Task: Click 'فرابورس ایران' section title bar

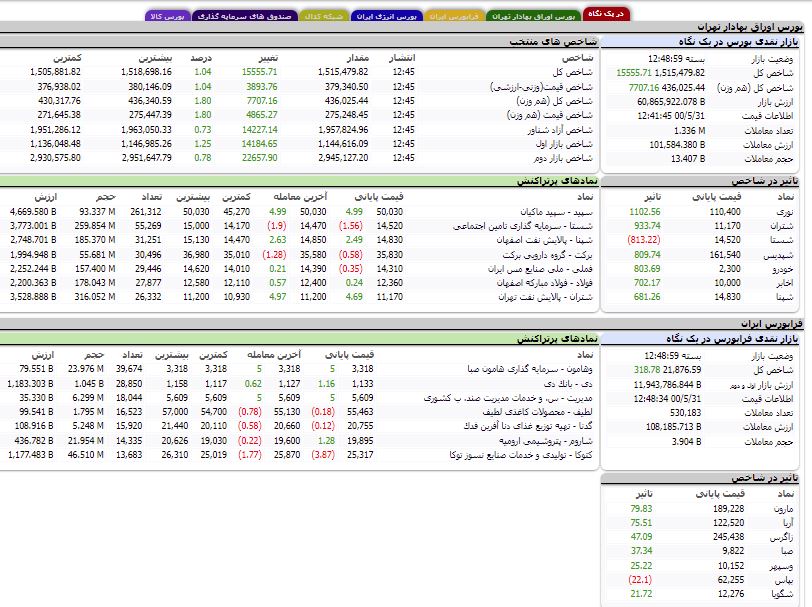Action: coord(401,324)
